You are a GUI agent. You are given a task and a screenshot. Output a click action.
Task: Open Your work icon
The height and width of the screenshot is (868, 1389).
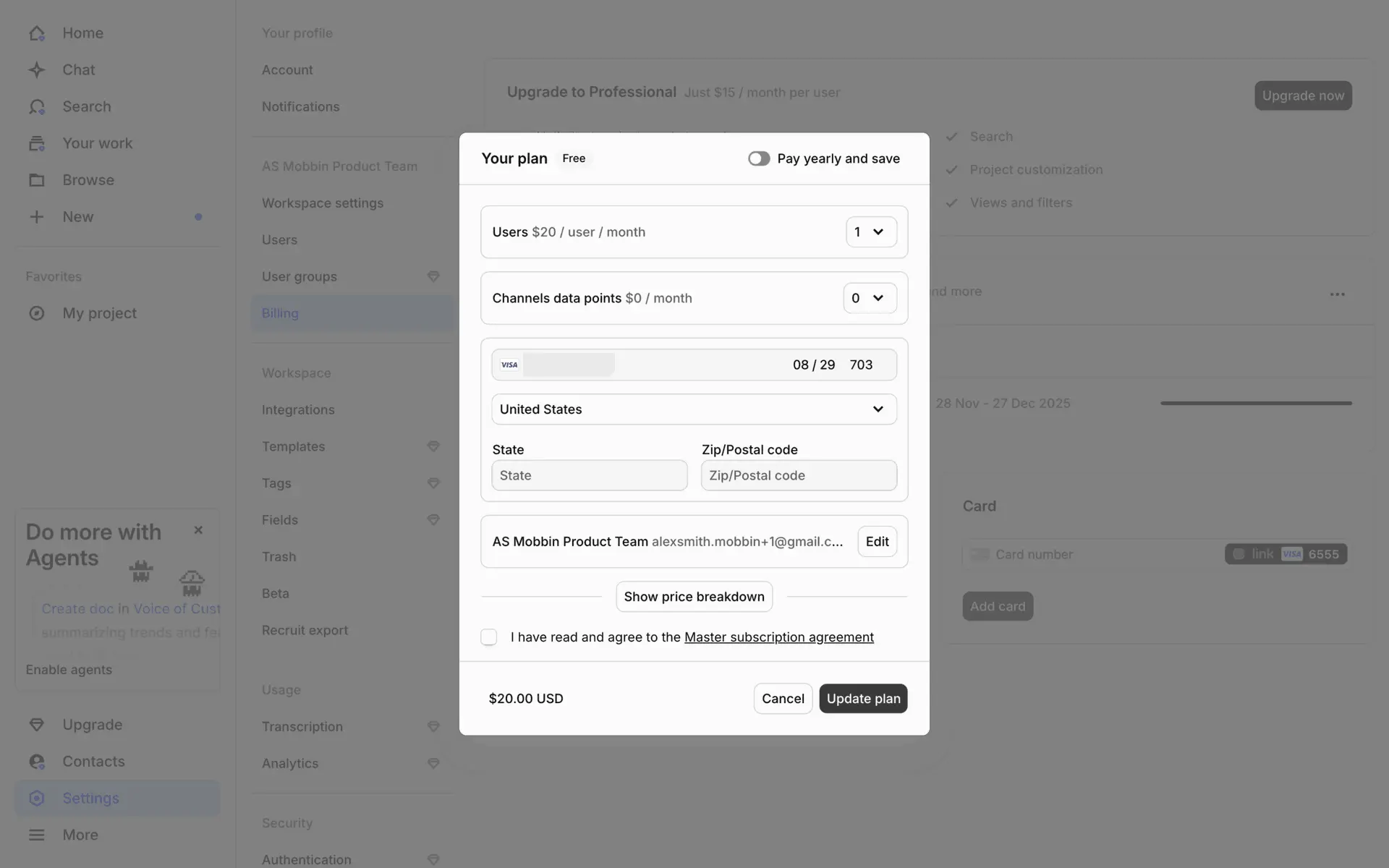click(37, 143)
